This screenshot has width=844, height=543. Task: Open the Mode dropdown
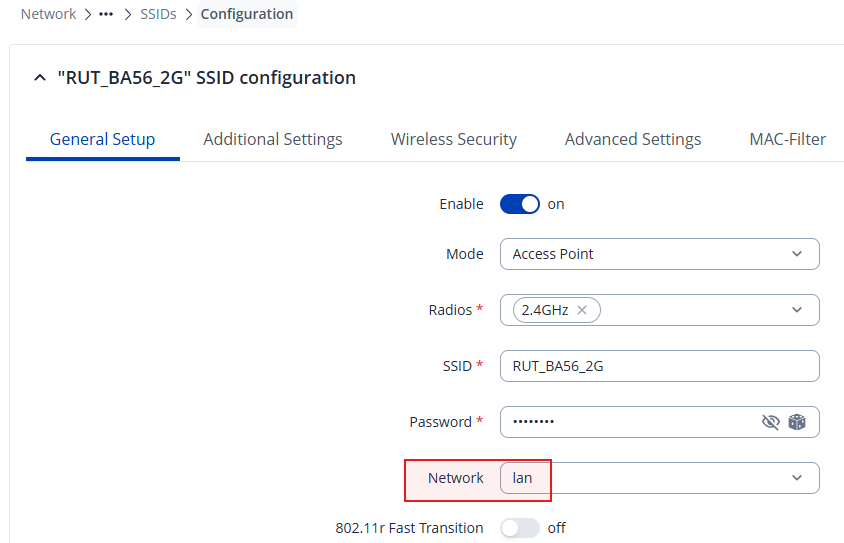point(659,254)
